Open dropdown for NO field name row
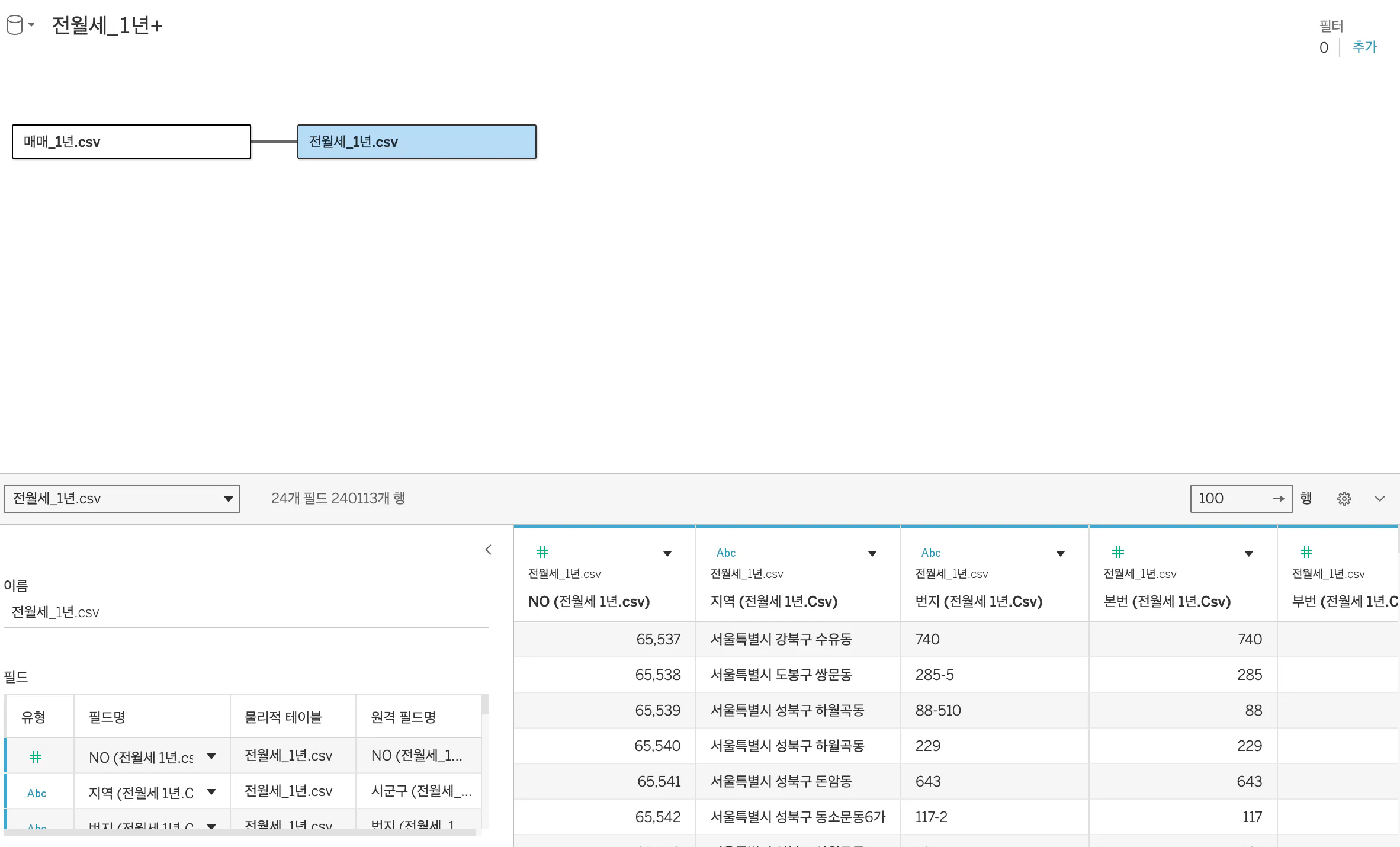The height and width of the screenshot is (847, 1400). pyautogui.click(x=211, y=756)
